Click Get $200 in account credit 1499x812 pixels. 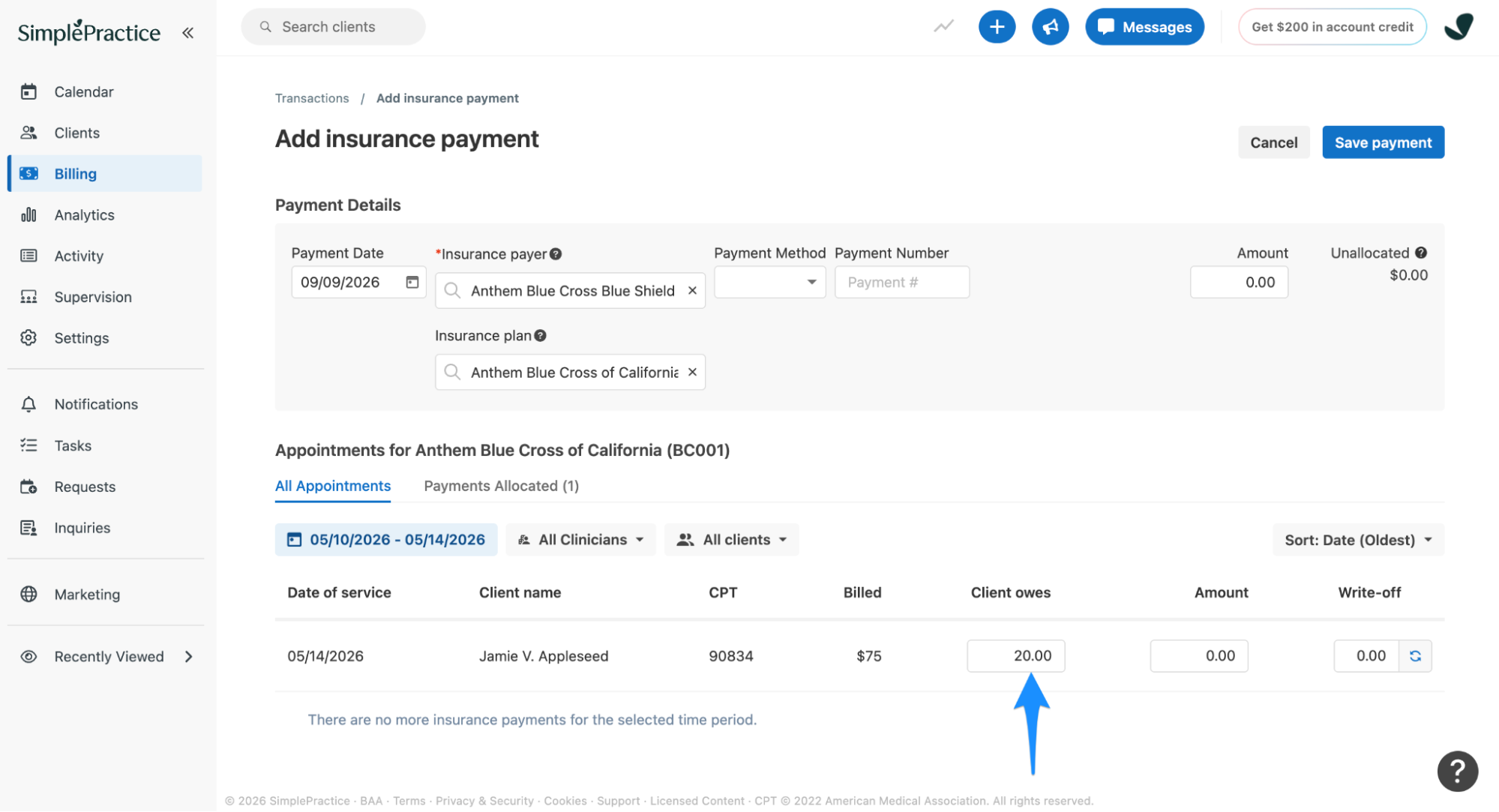1332,27
